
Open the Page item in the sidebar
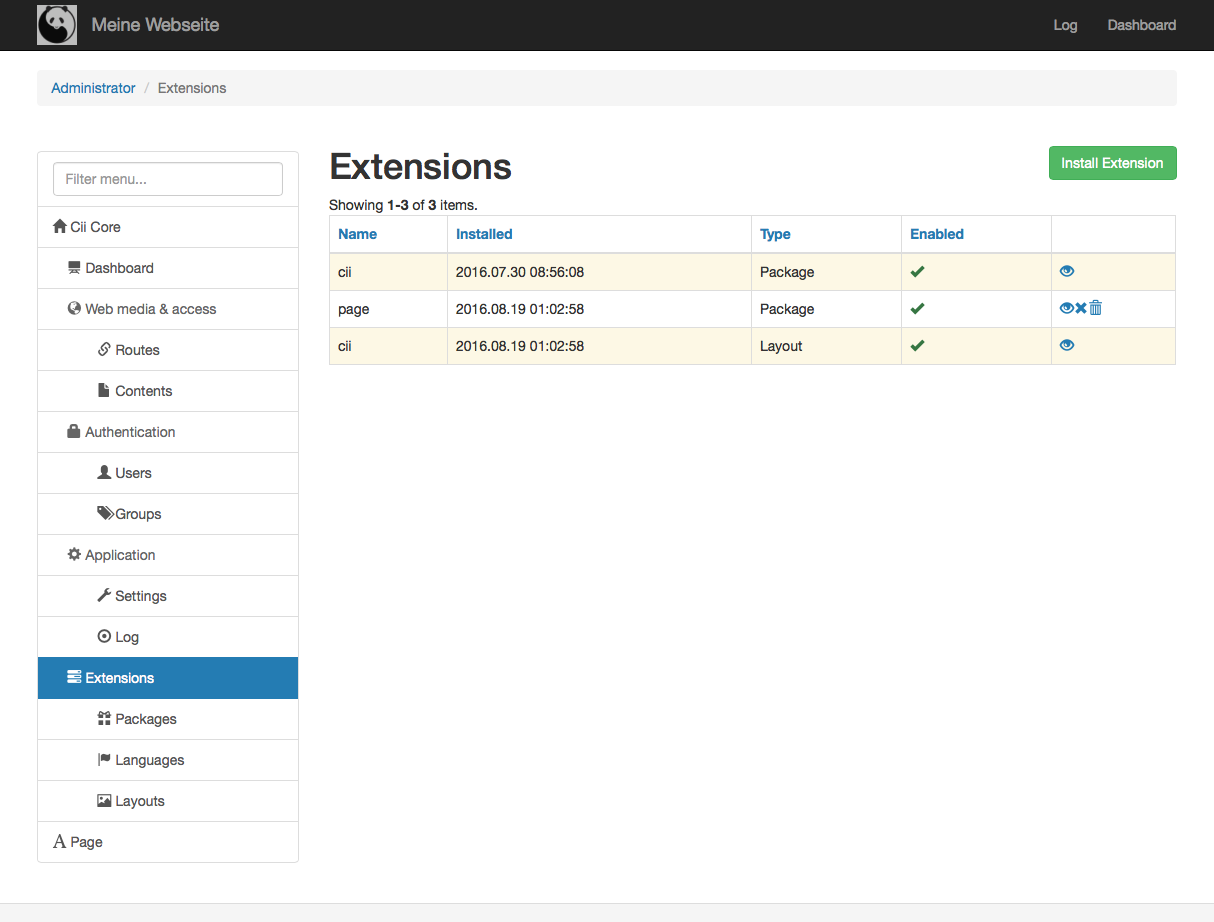click(168, 842)
